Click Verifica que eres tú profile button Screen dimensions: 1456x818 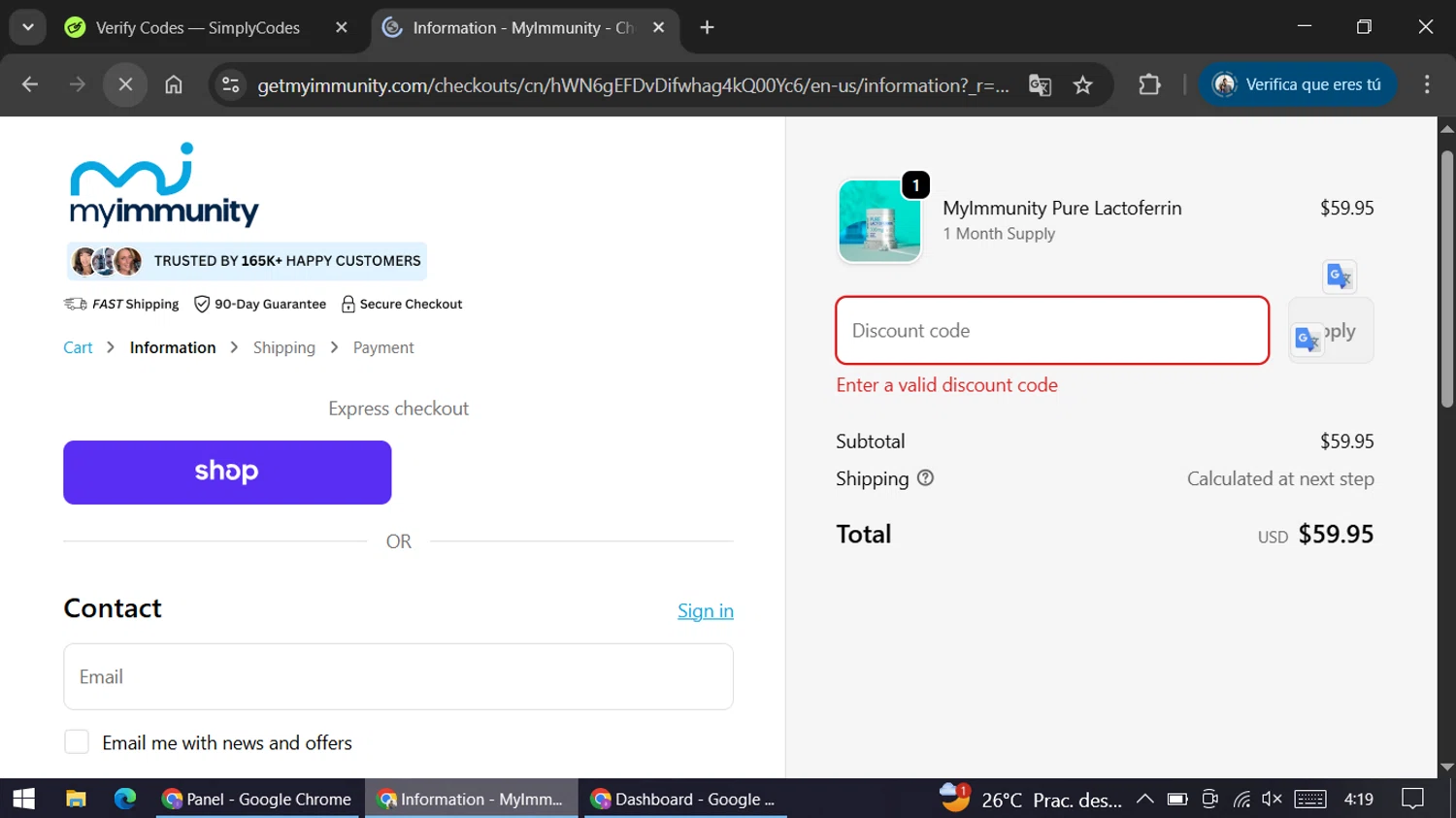(1298, 84)
